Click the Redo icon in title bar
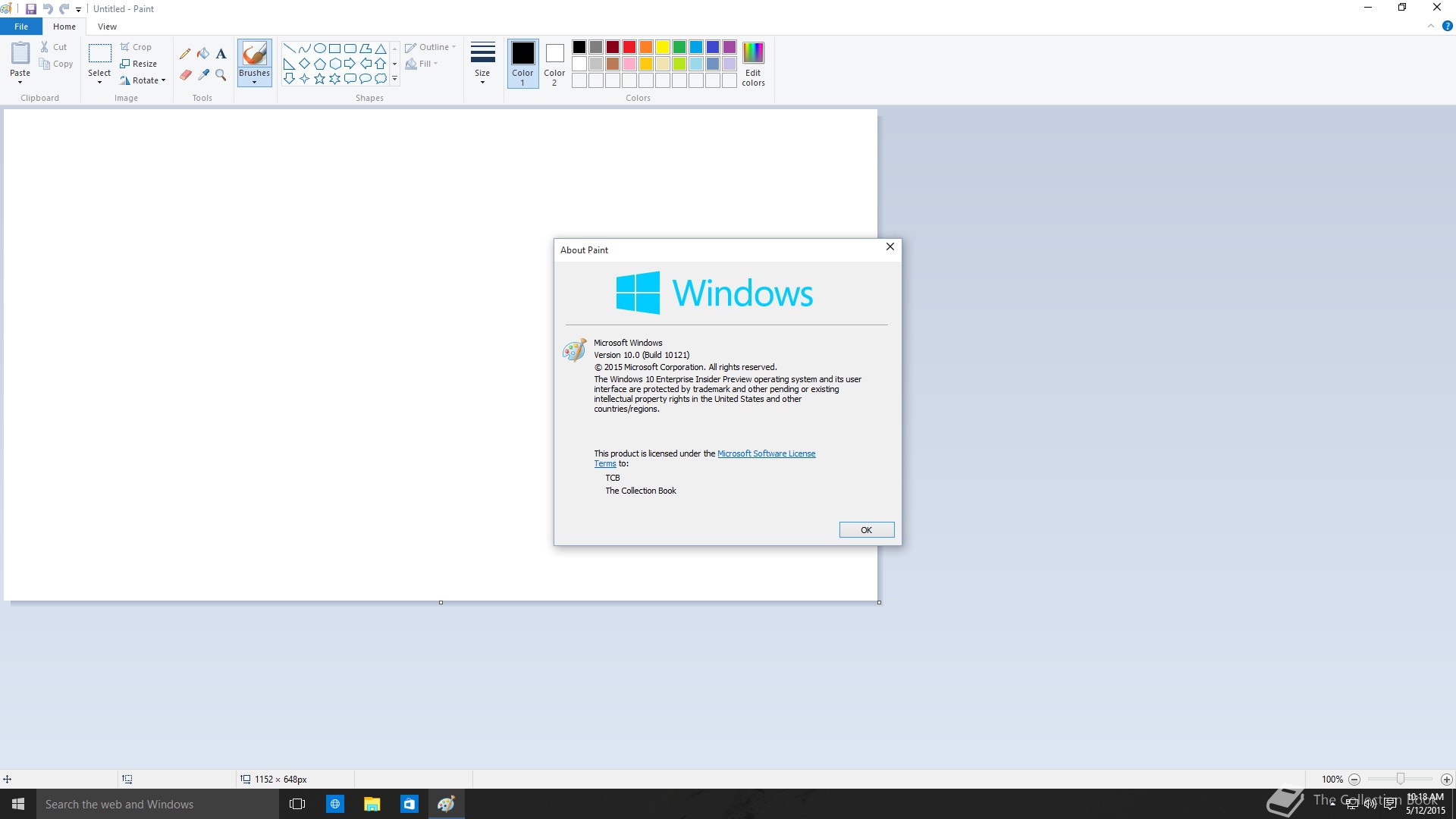 coord(64,9)
